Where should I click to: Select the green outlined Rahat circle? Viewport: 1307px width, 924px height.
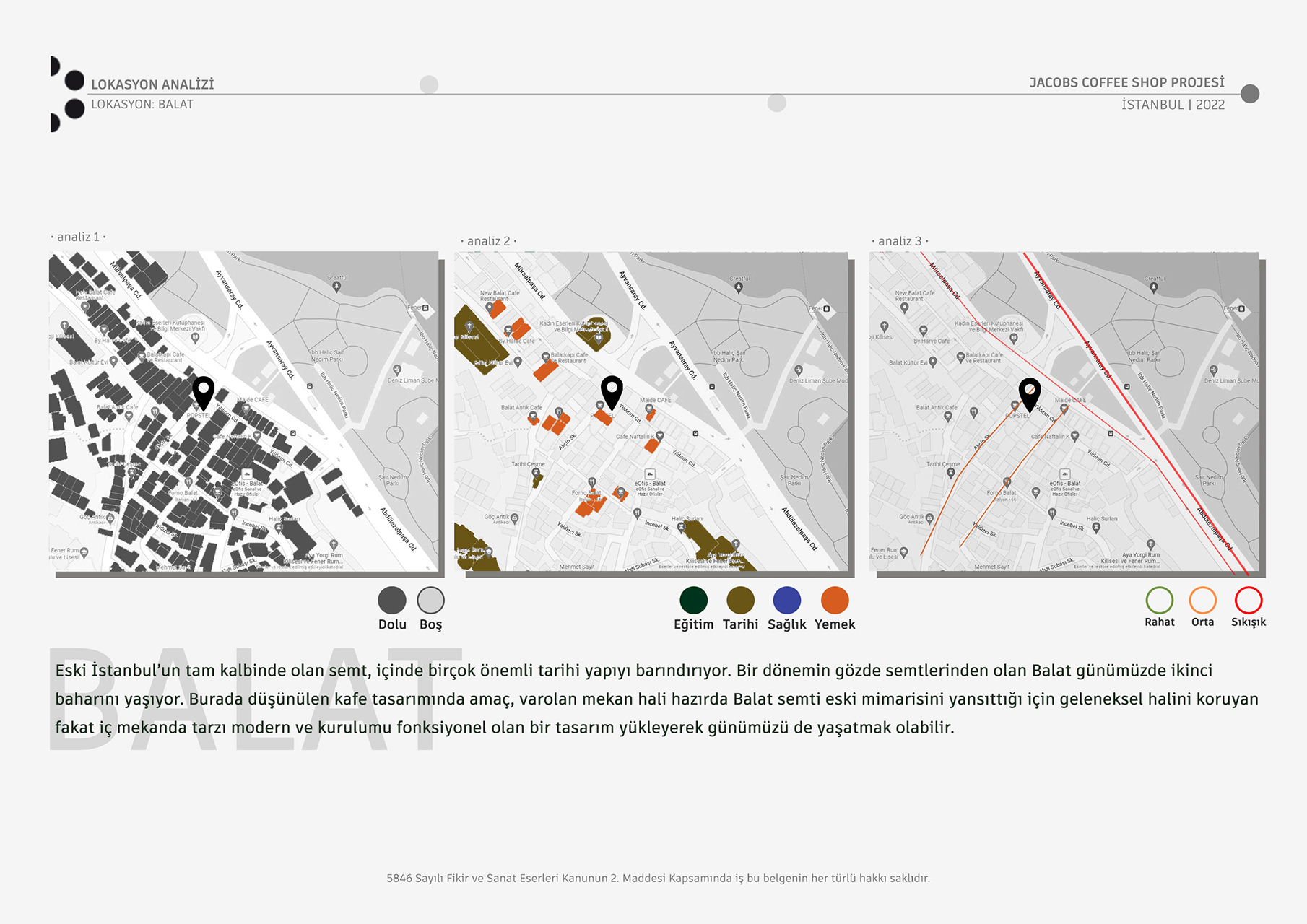click(x=1159, y=601)
